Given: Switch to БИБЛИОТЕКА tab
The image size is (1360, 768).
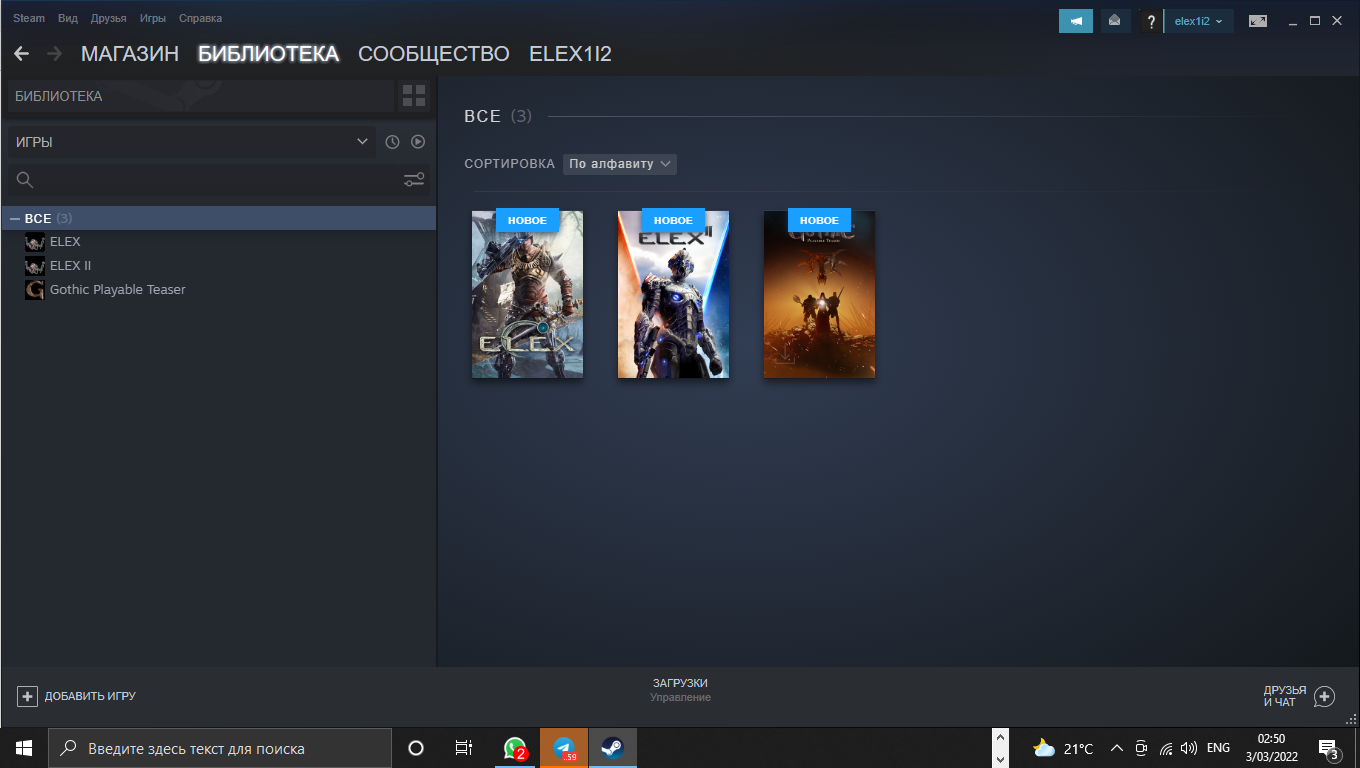Looking at the screenshot, I should (x=269, y=54).
